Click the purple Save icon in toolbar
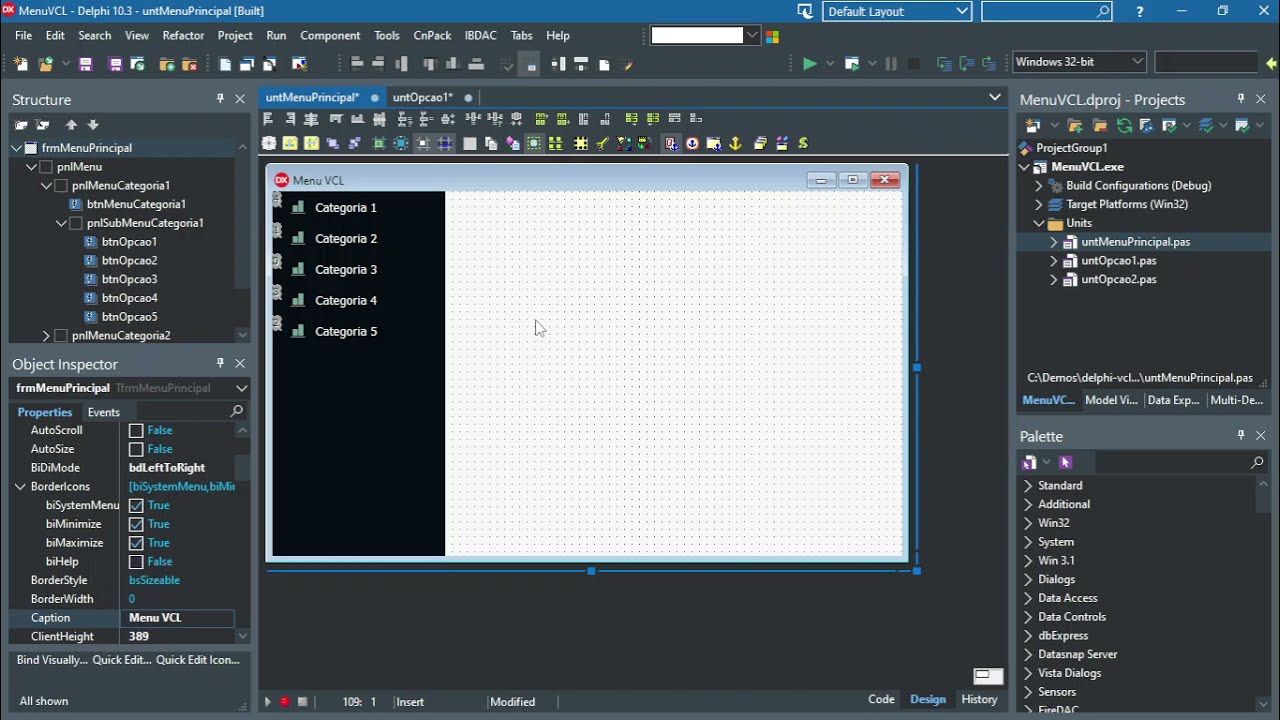This screenshot has height=720, width=1280. point(86,64)
